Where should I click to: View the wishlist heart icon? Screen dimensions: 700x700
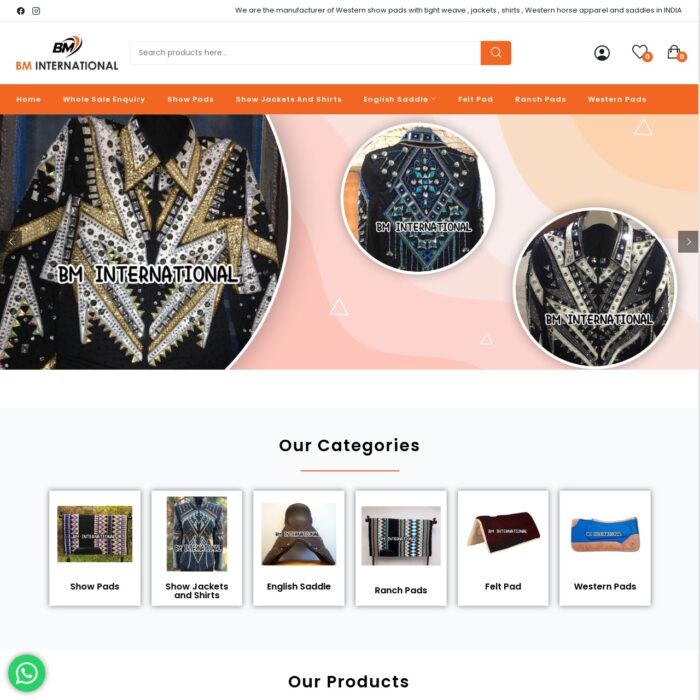click(x=641, y=53)
